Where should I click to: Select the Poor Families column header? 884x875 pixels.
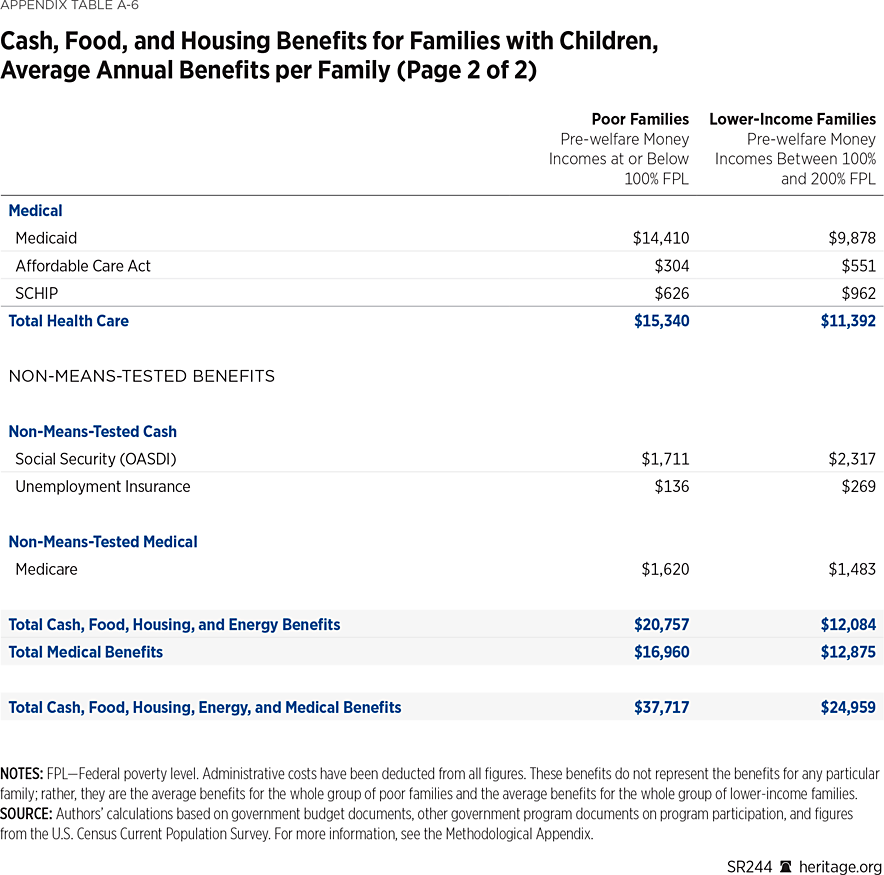[640, 119]
